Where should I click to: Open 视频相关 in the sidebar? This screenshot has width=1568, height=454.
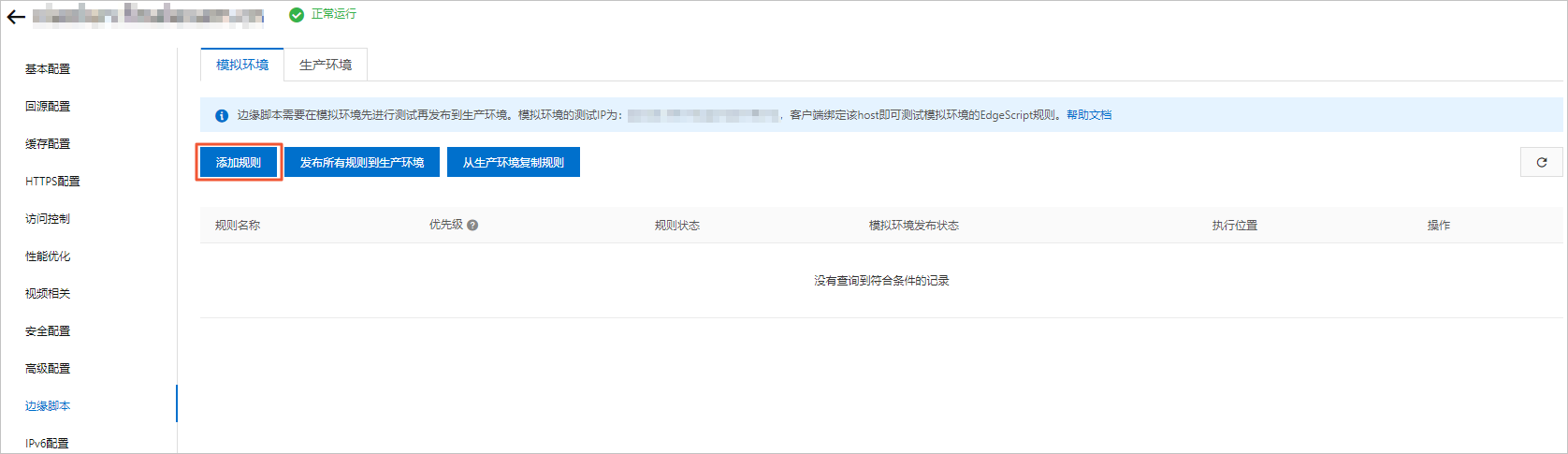tap(48, 294)
